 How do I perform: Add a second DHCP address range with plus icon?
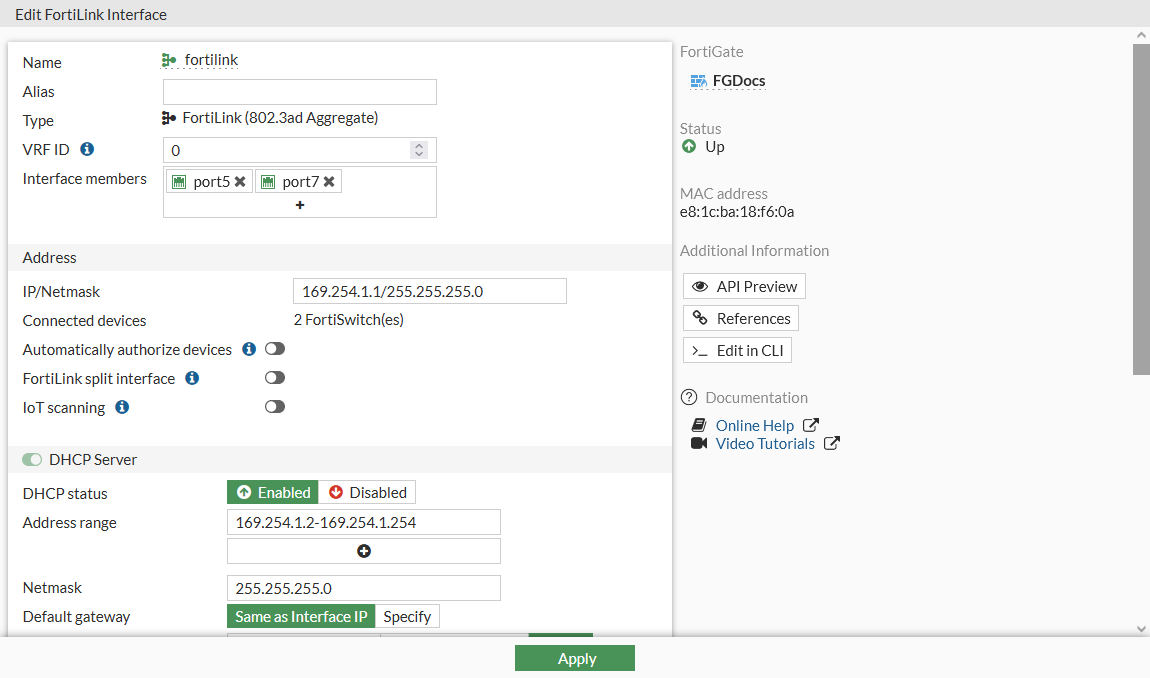[x=363, y=551]
